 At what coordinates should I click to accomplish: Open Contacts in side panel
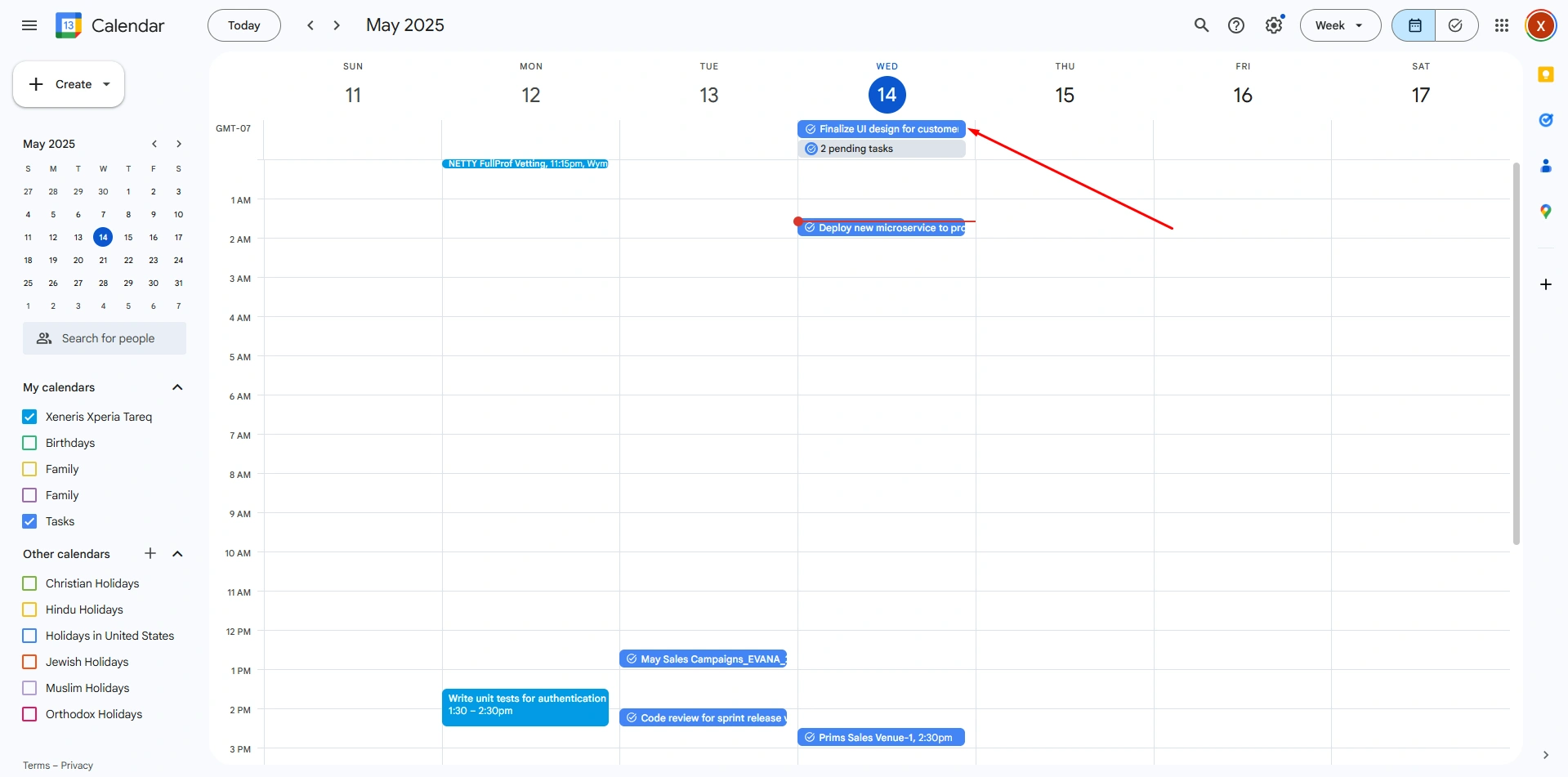pos(1545,166)
